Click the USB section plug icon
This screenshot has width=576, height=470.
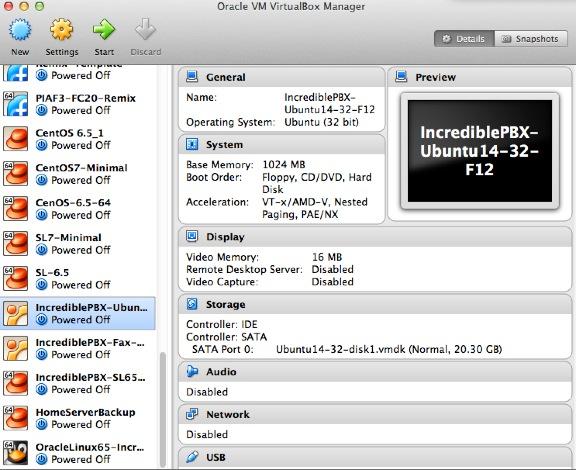pos(192,457)
